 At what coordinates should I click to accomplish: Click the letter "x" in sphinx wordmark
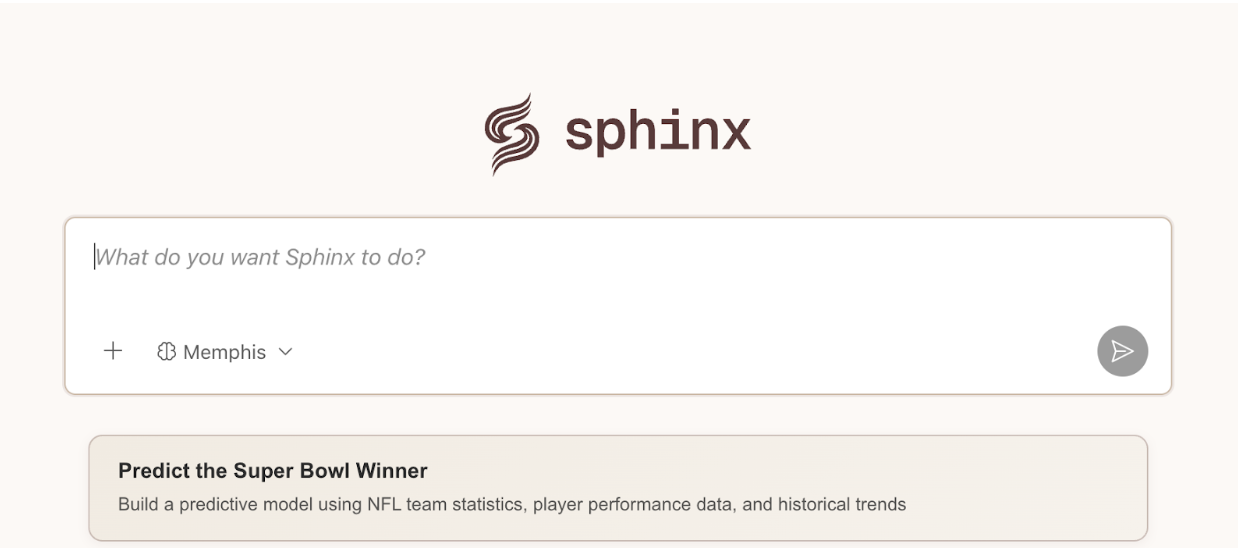(732, 135)
